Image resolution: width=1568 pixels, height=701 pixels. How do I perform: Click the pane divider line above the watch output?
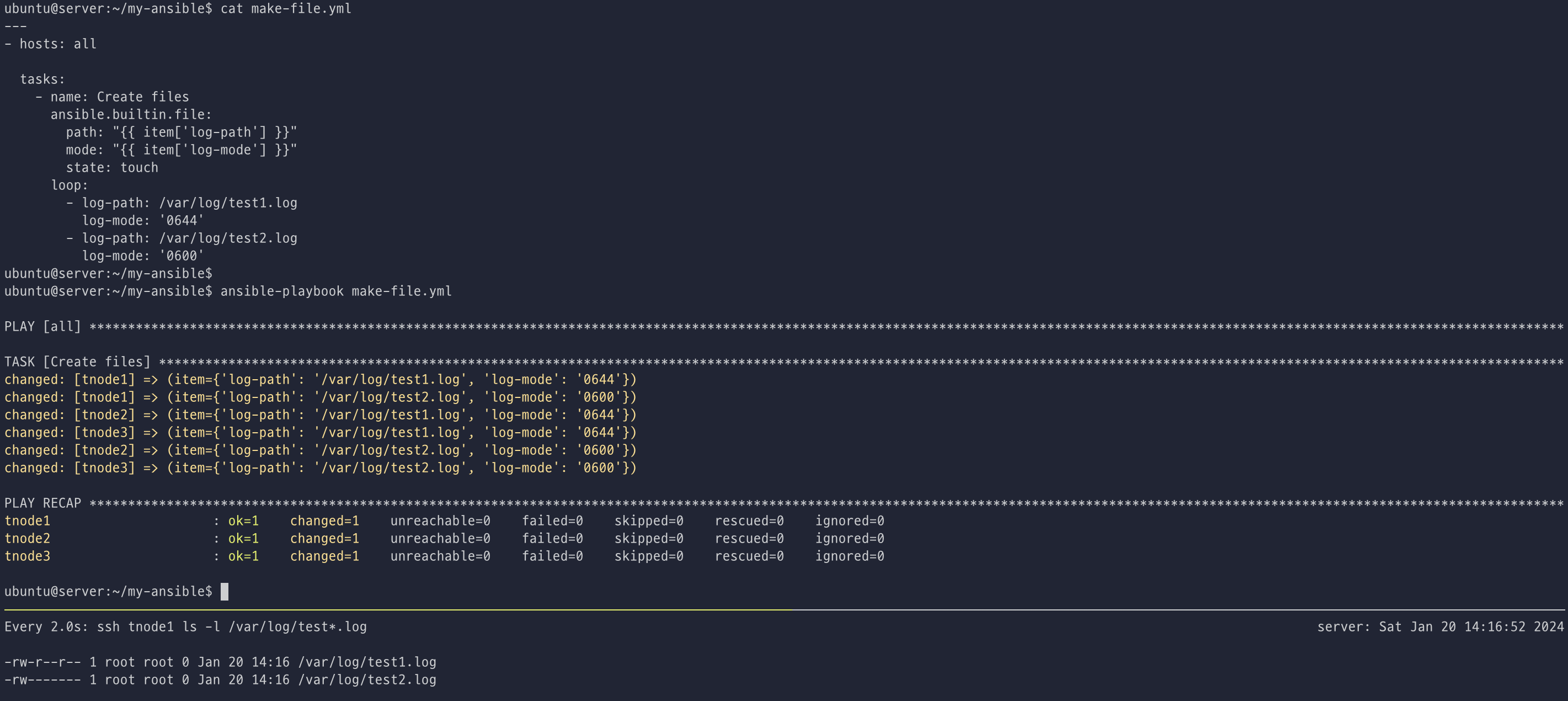tap(784, 609)
